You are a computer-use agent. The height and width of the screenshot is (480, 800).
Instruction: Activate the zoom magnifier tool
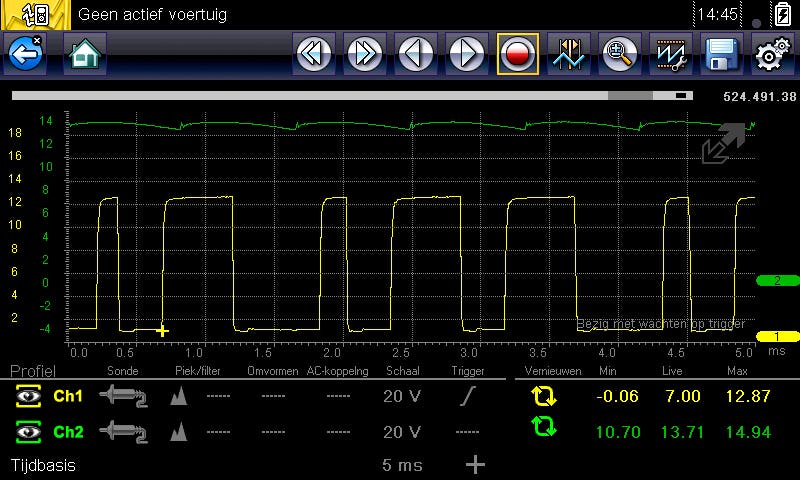coord(620,55)
